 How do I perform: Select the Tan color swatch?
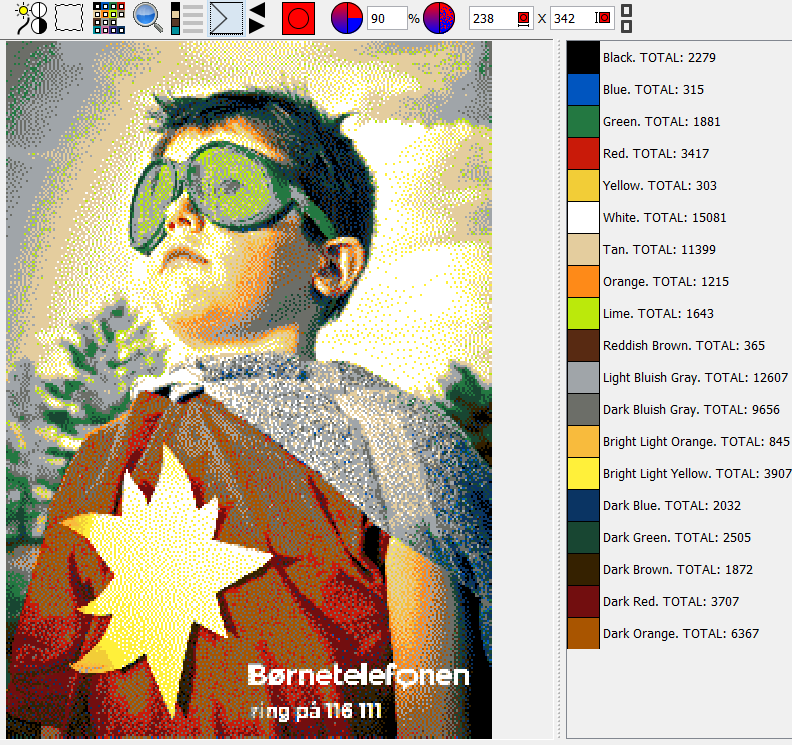pyautogui.click(x=583, y=250)
